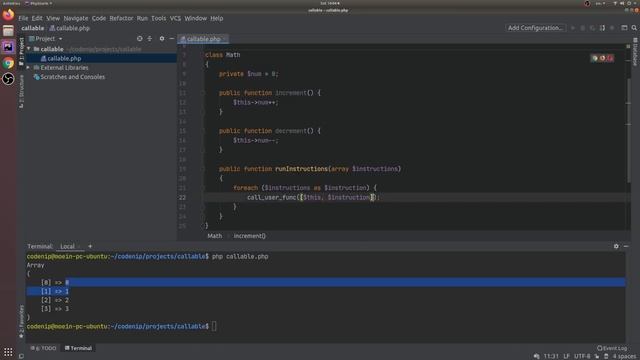Open the Refactor menu
640x360 pixels.
click(x=121, y=18)
